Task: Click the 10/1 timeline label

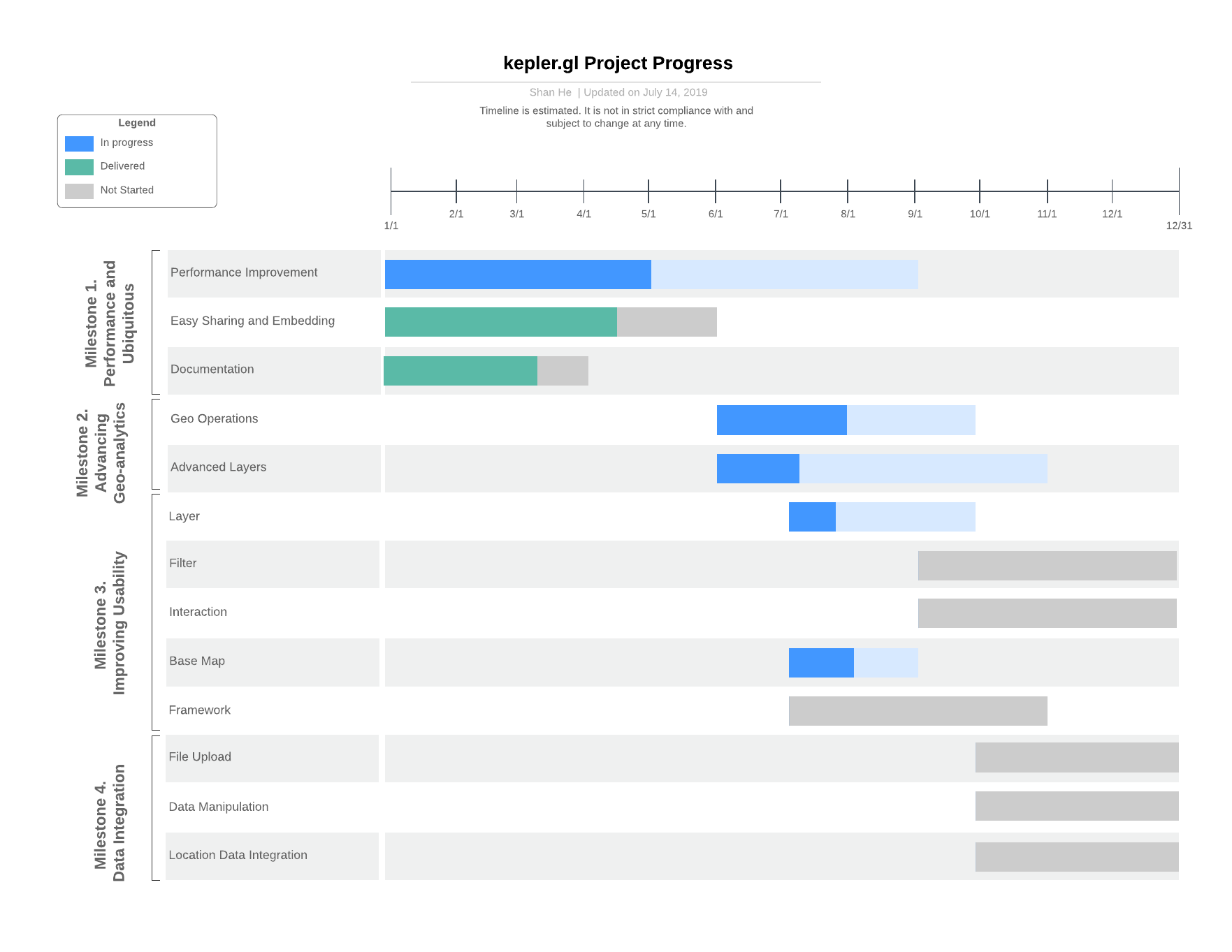Action: [980, 214]
